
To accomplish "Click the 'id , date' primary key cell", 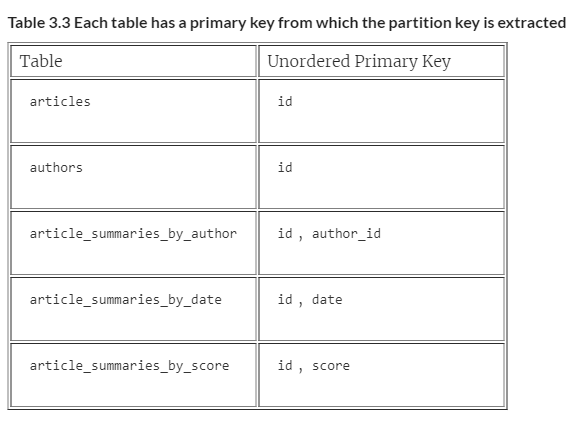I will coord(381,309).
